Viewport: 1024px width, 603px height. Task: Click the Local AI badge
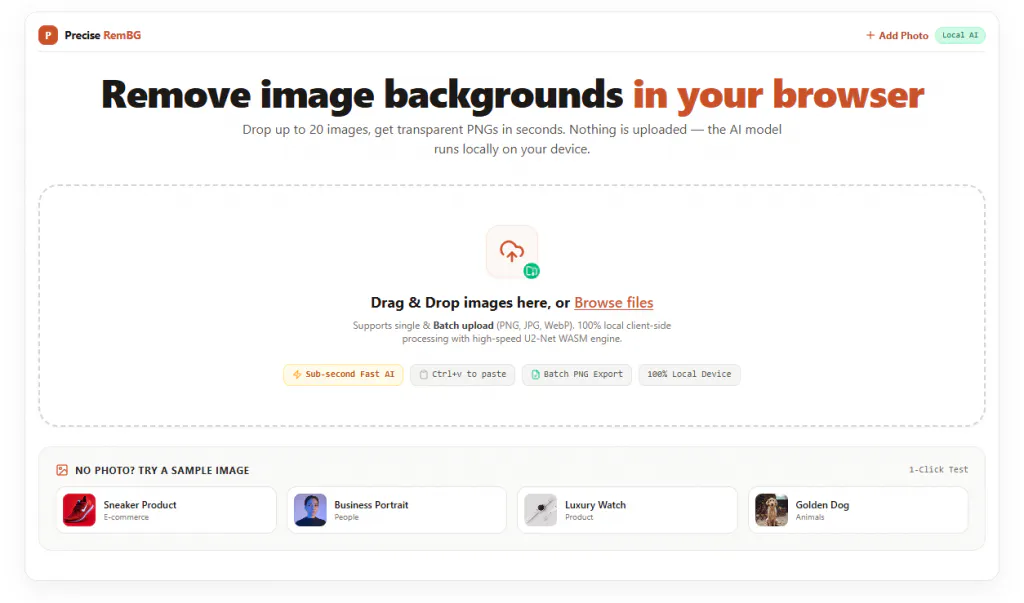(x=960, y=35)
